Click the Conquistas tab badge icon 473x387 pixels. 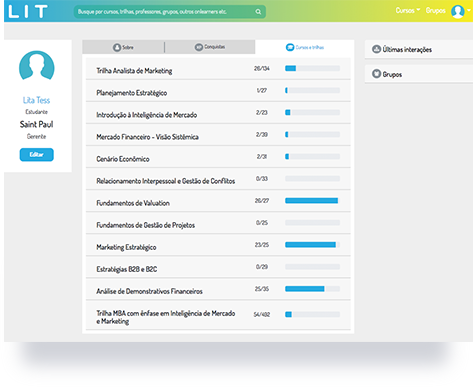coord(199,47)
